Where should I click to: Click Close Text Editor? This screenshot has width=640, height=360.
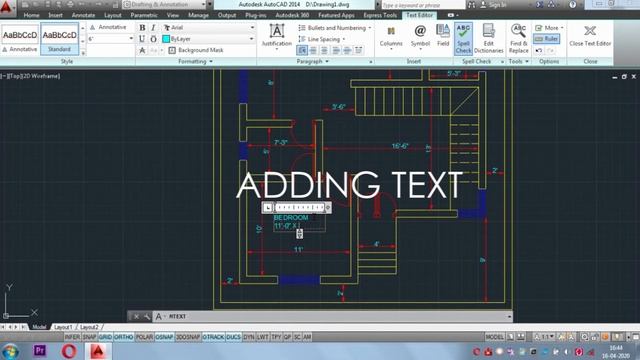[590, 36]
